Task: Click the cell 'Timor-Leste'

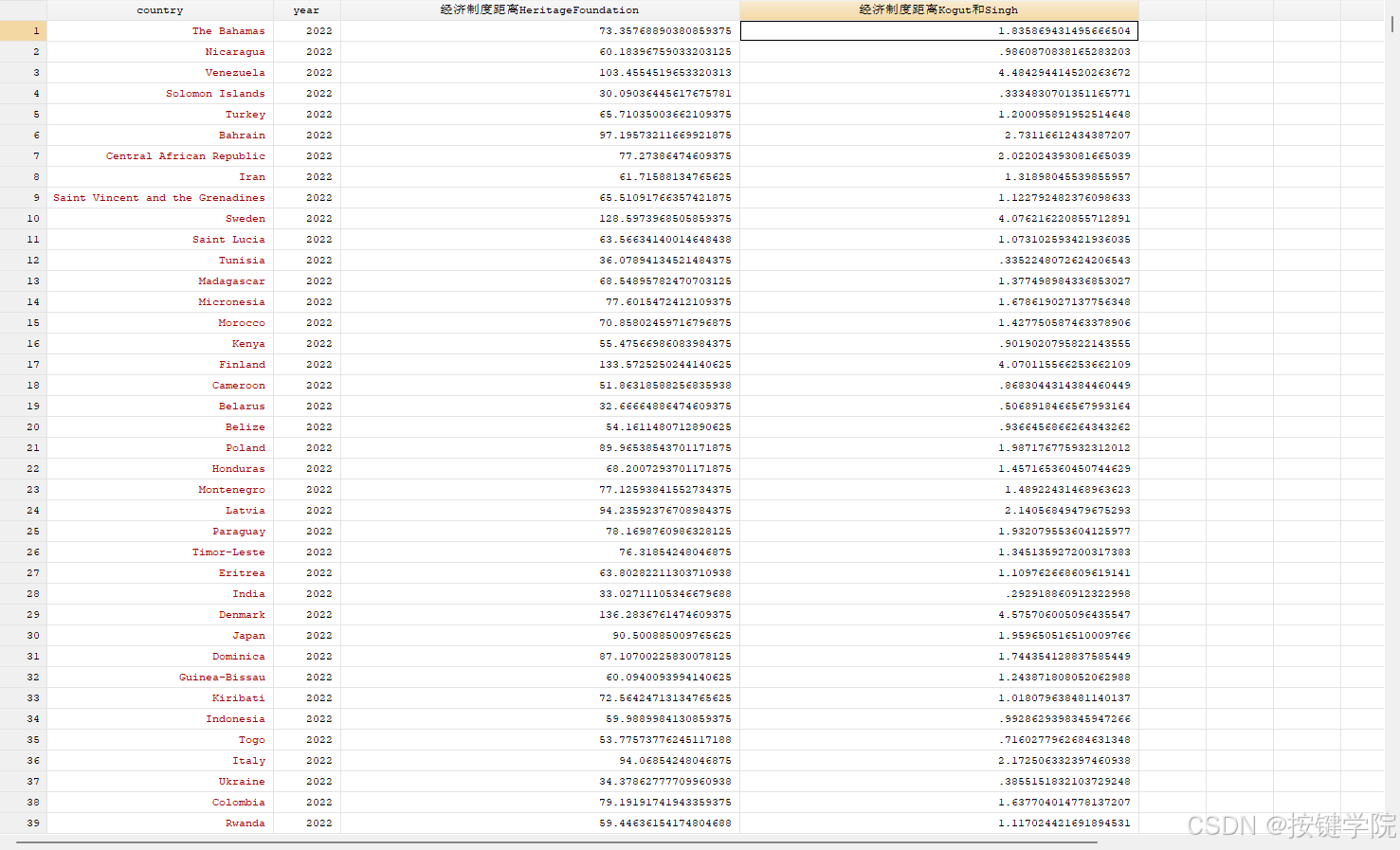Action: coord(160,552)
